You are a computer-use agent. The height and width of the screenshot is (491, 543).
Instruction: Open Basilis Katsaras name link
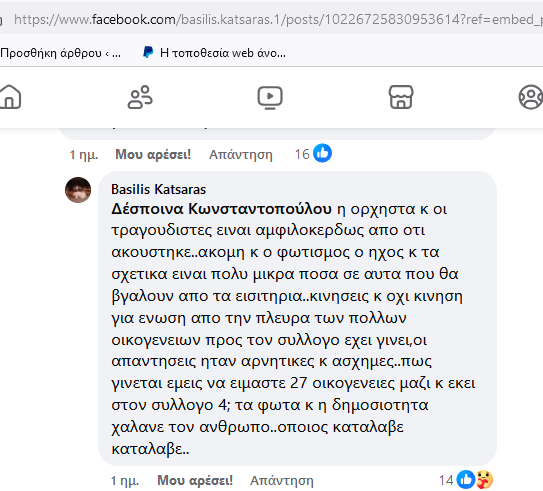point(158,189)
